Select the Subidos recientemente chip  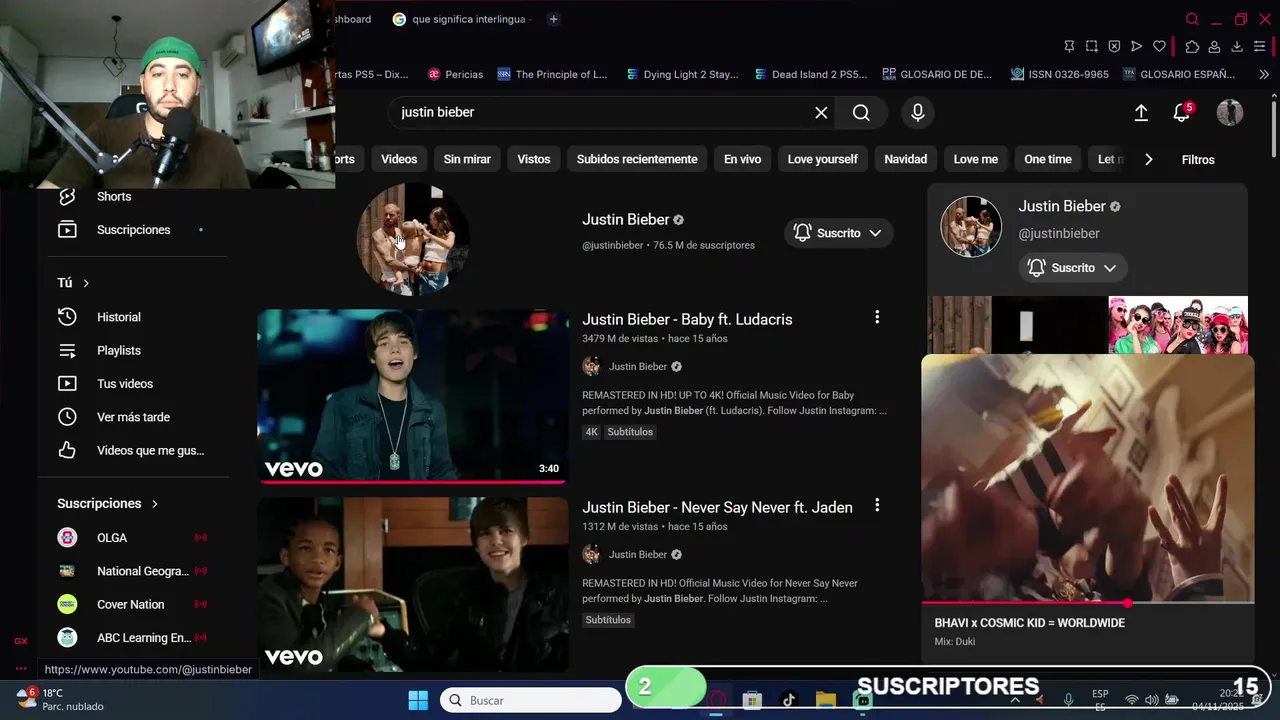(x=637, y=159)
